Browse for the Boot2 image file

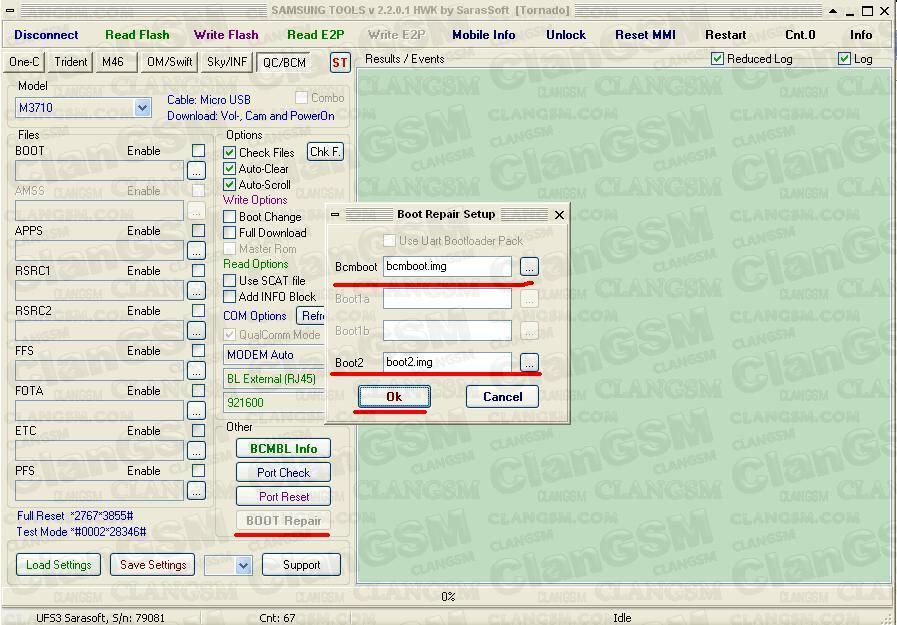pos(529,362)
